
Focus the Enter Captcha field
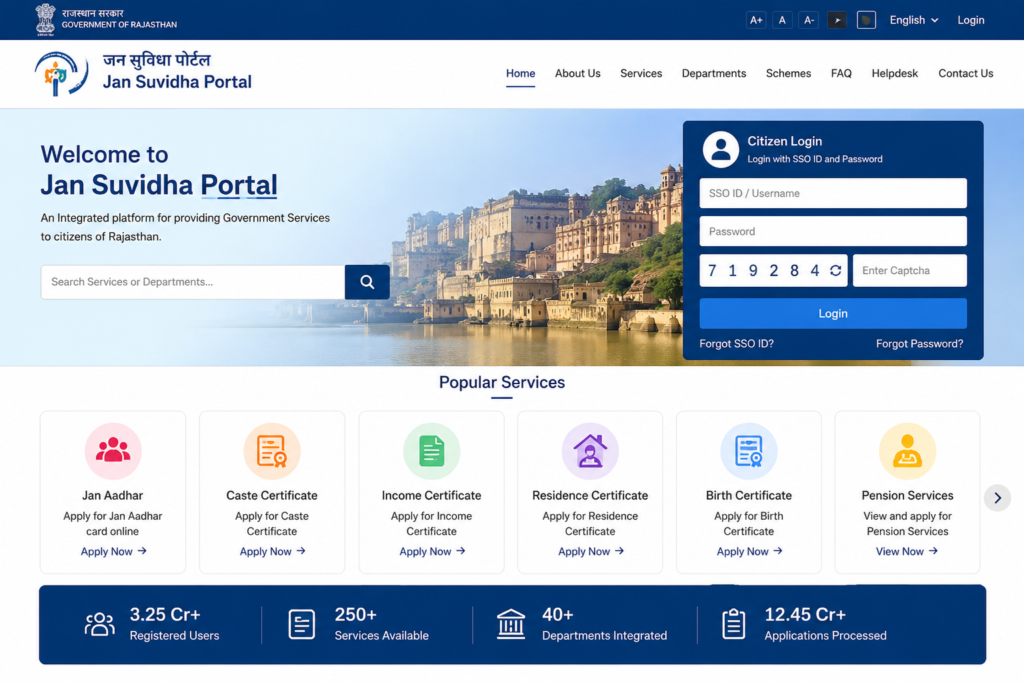[x=909, y=270]
